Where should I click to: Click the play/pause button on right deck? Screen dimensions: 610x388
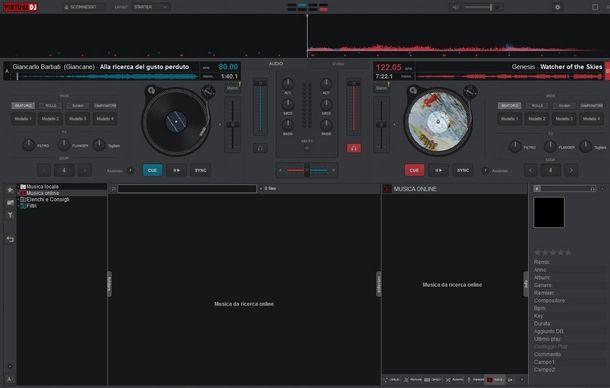(x=438, y=170)
